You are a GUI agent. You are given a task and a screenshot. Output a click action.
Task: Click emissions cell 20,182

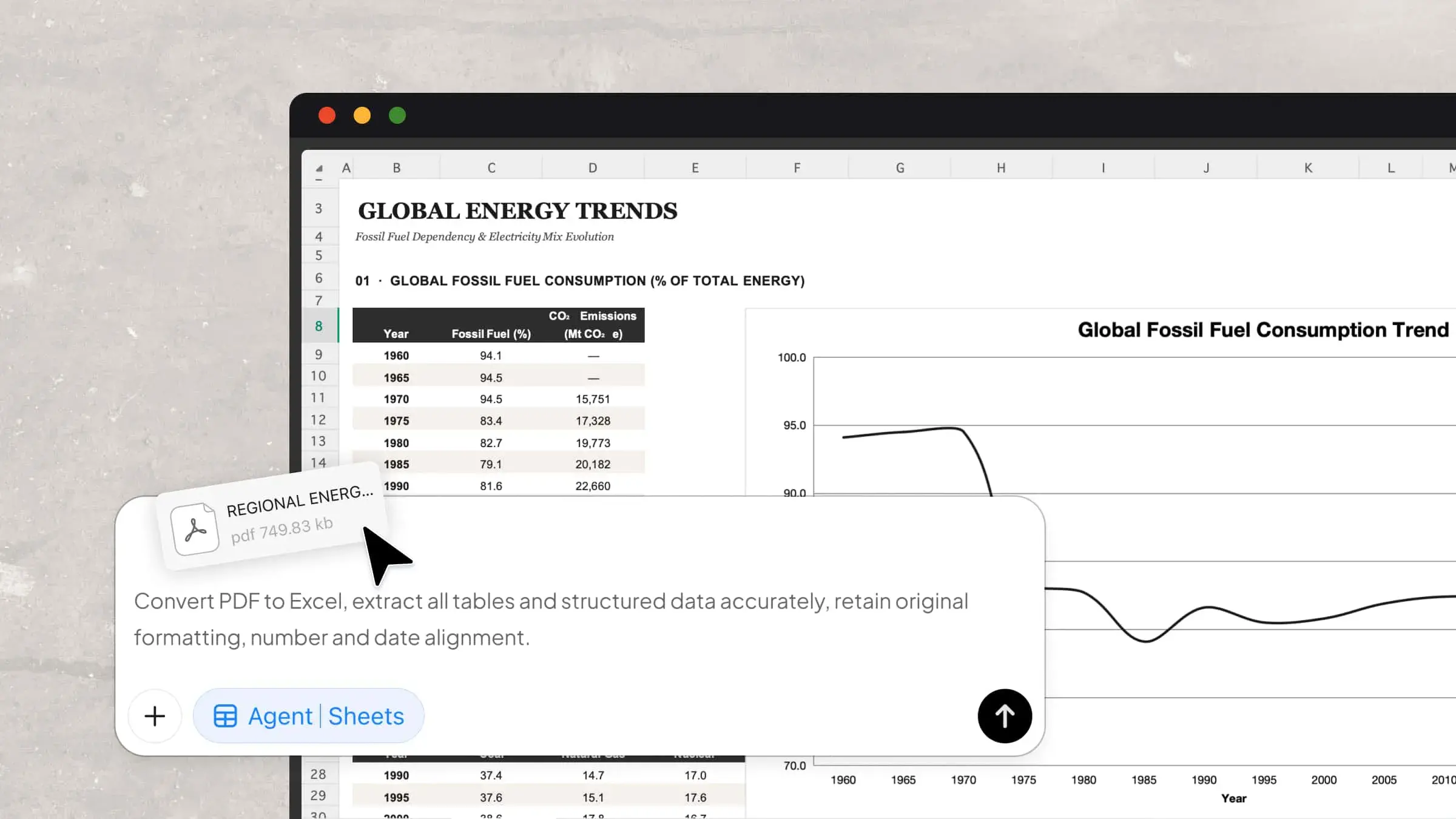(x=593, y=464)
